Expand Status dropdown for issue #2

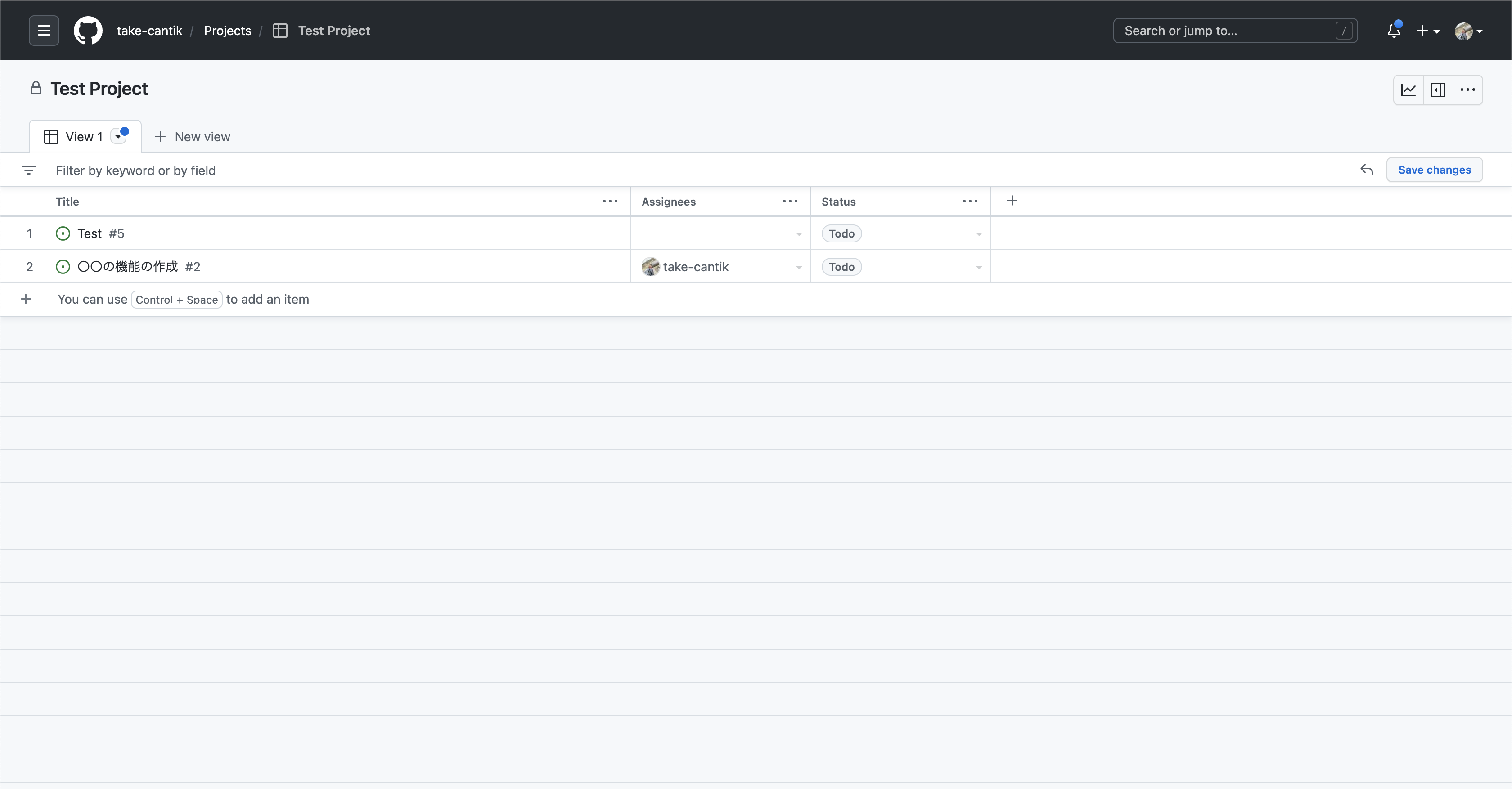tap(978, 268)
